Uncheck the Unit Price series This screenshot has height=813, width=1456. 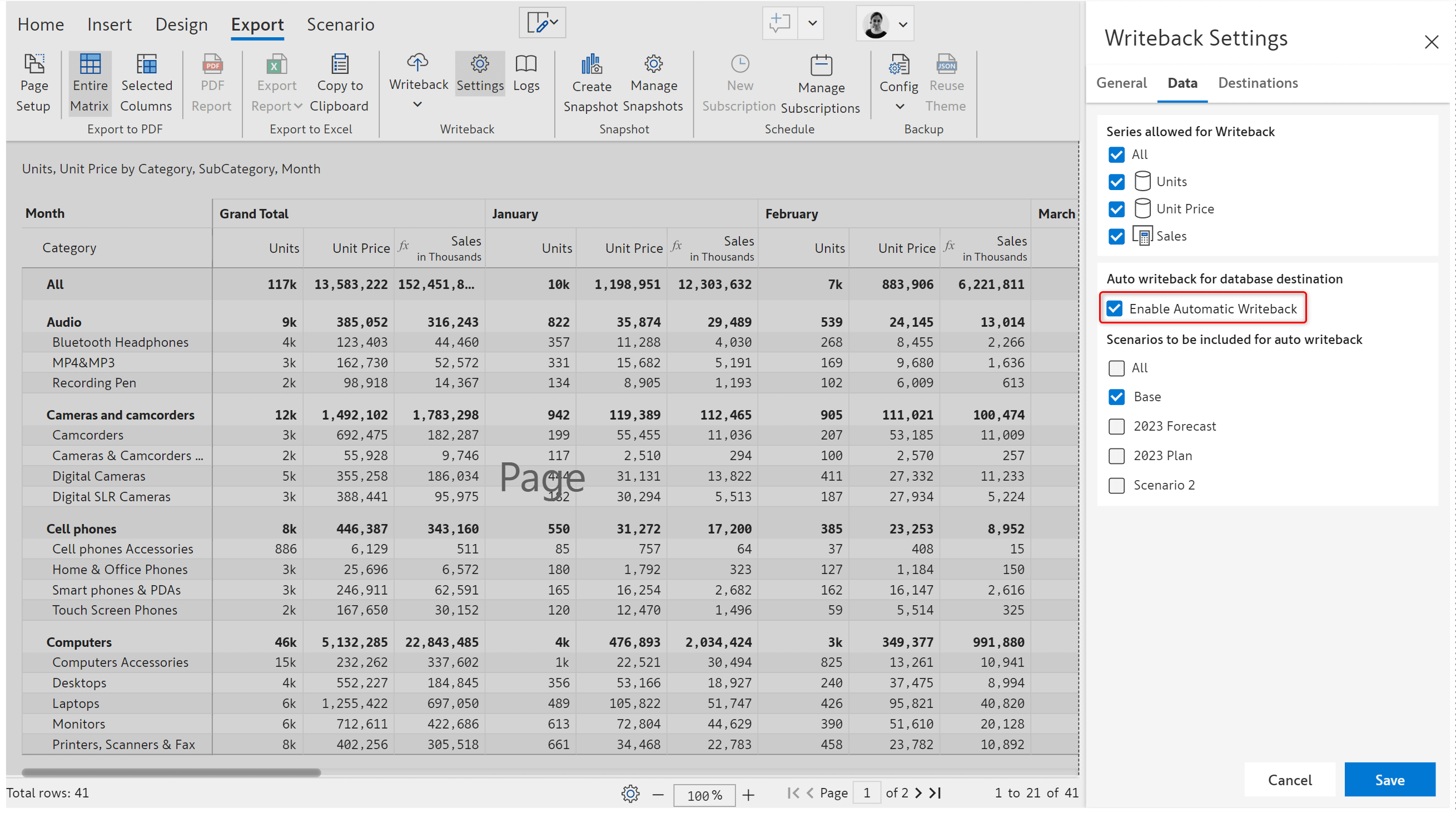[x=1116, y=208]
